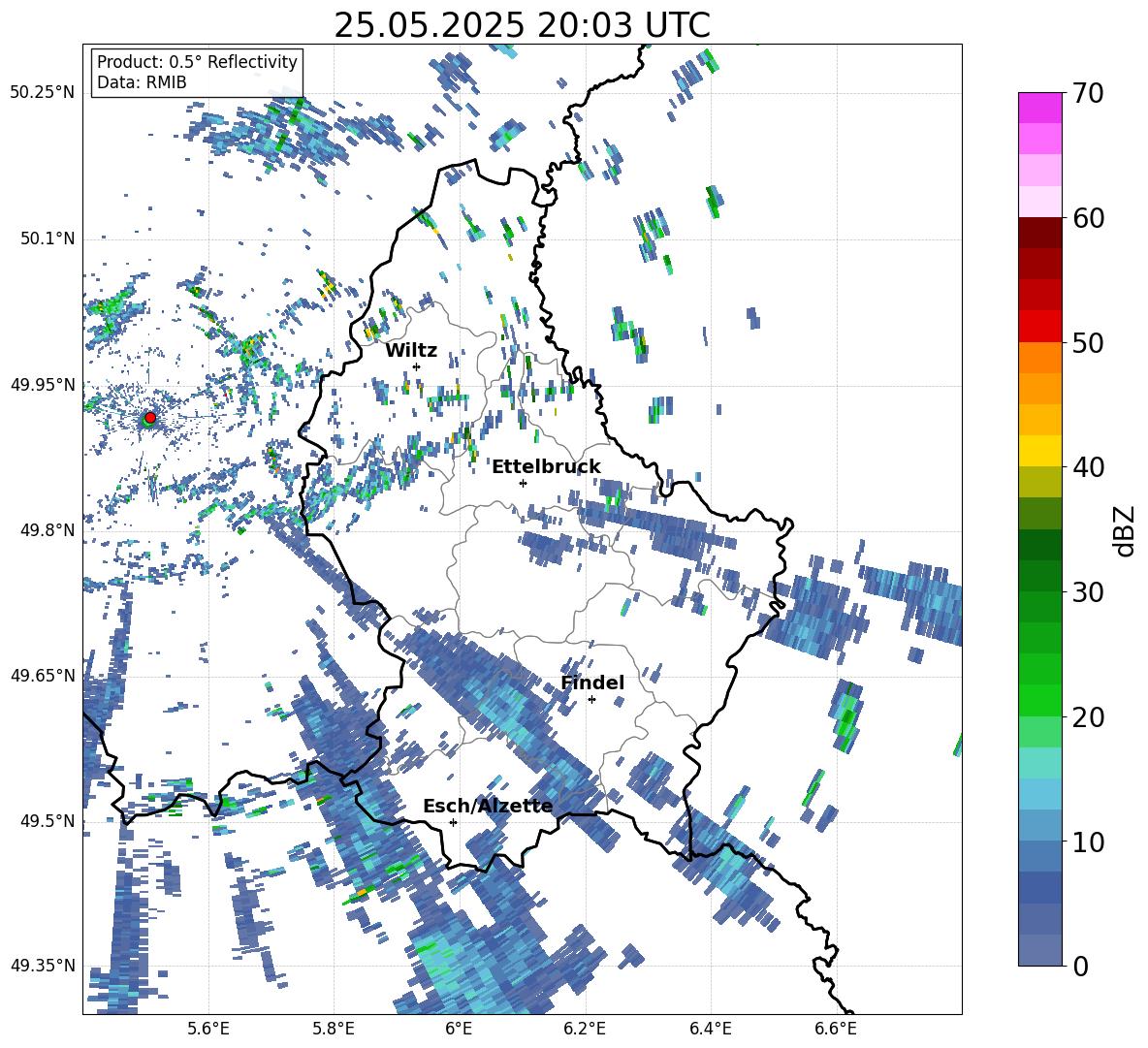This screenshot has width=1148, height=1048.
Task: Click the 5.6°E longitude label
Action: (208, 1030)
